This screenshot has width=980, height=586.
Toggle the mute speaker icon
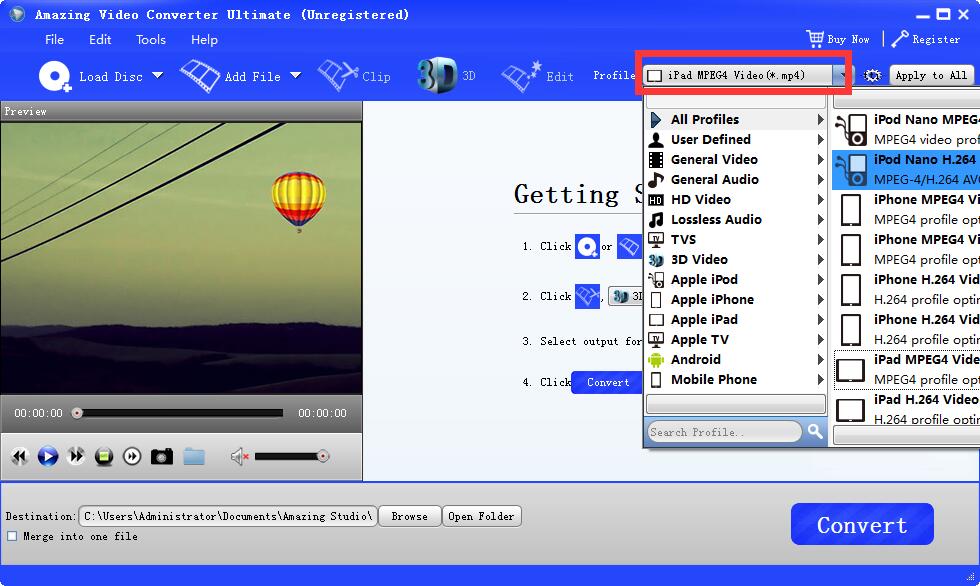239,457
